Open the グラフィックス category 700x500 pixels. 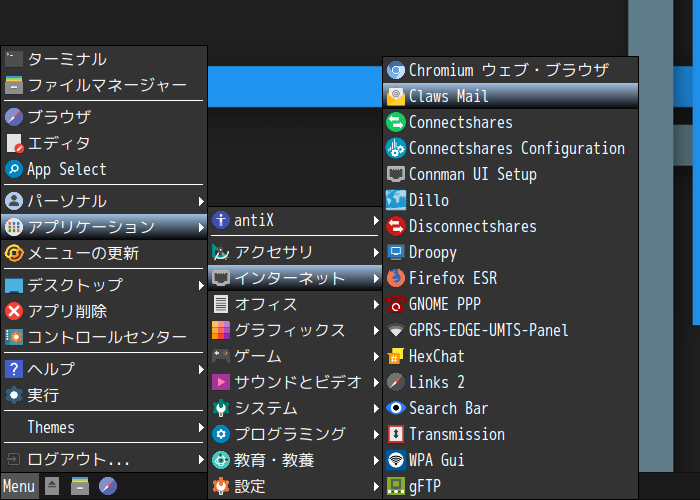pos(295,330)
